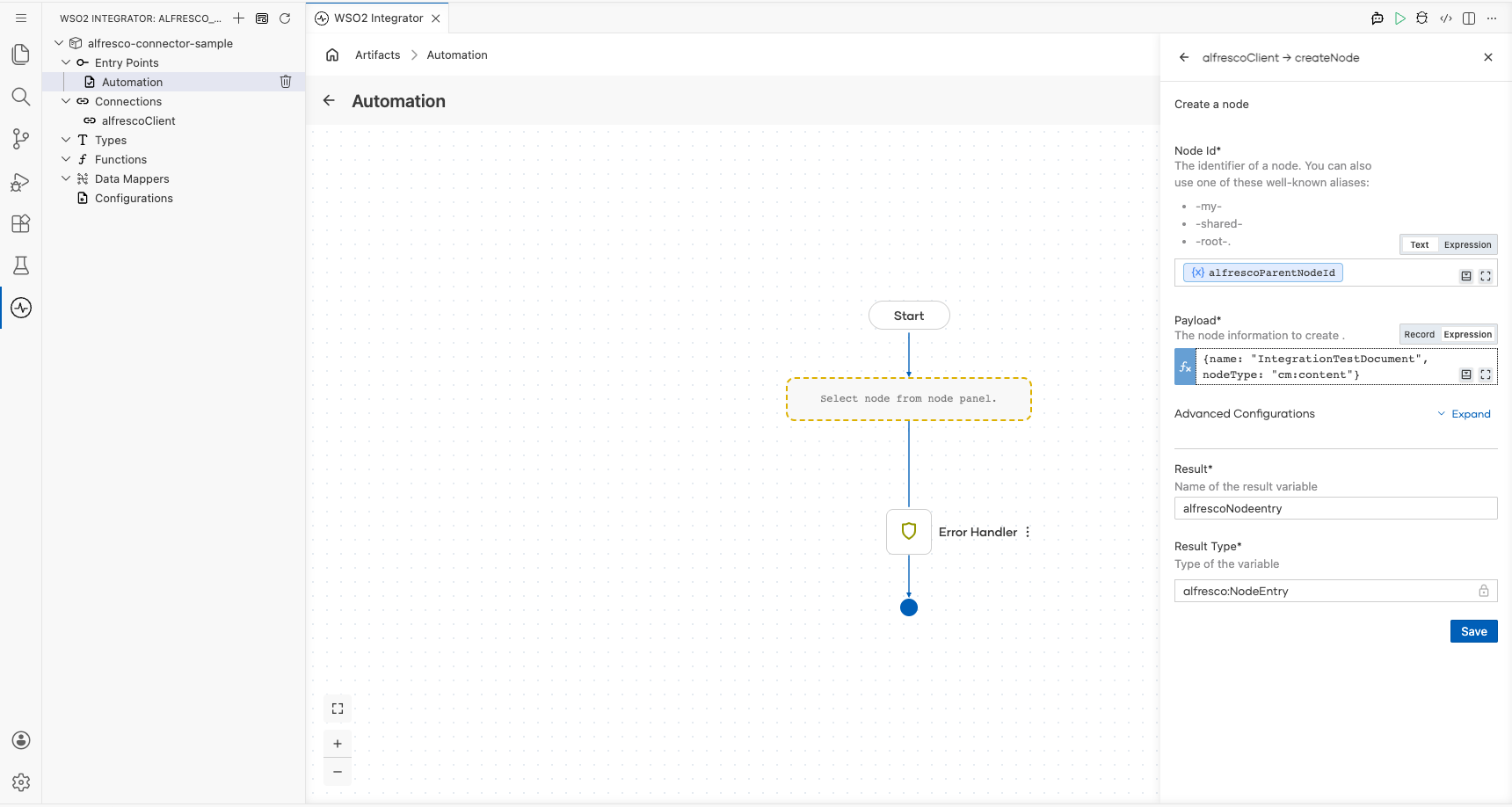Delete the Automation entry point with the trash icon

(286, 82)
